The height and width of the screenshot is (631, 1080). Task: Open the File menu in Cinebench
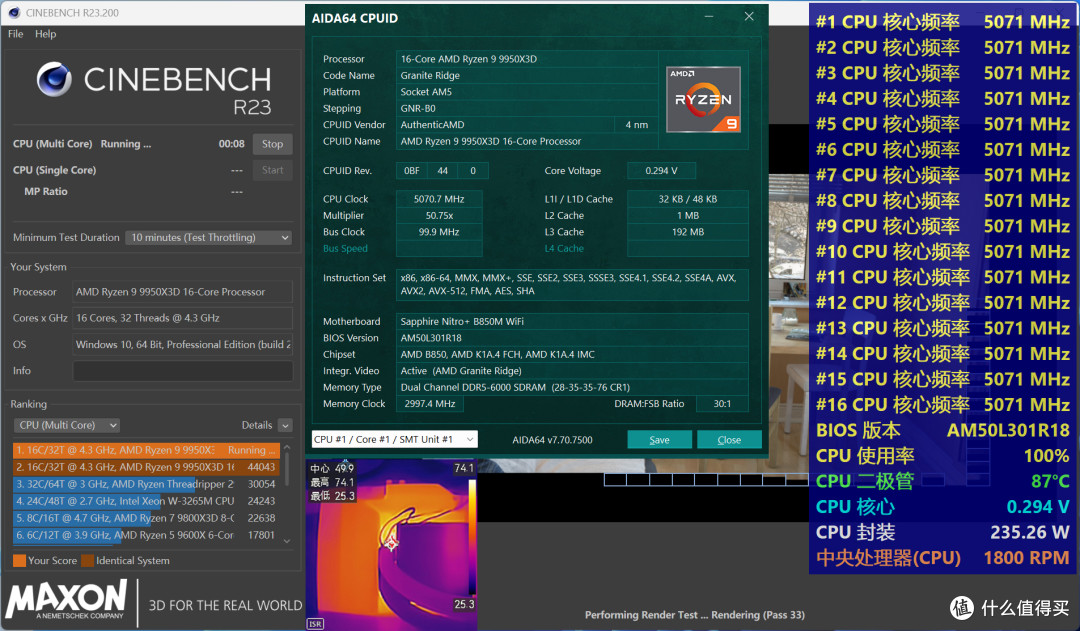click(x=16, y=34)
